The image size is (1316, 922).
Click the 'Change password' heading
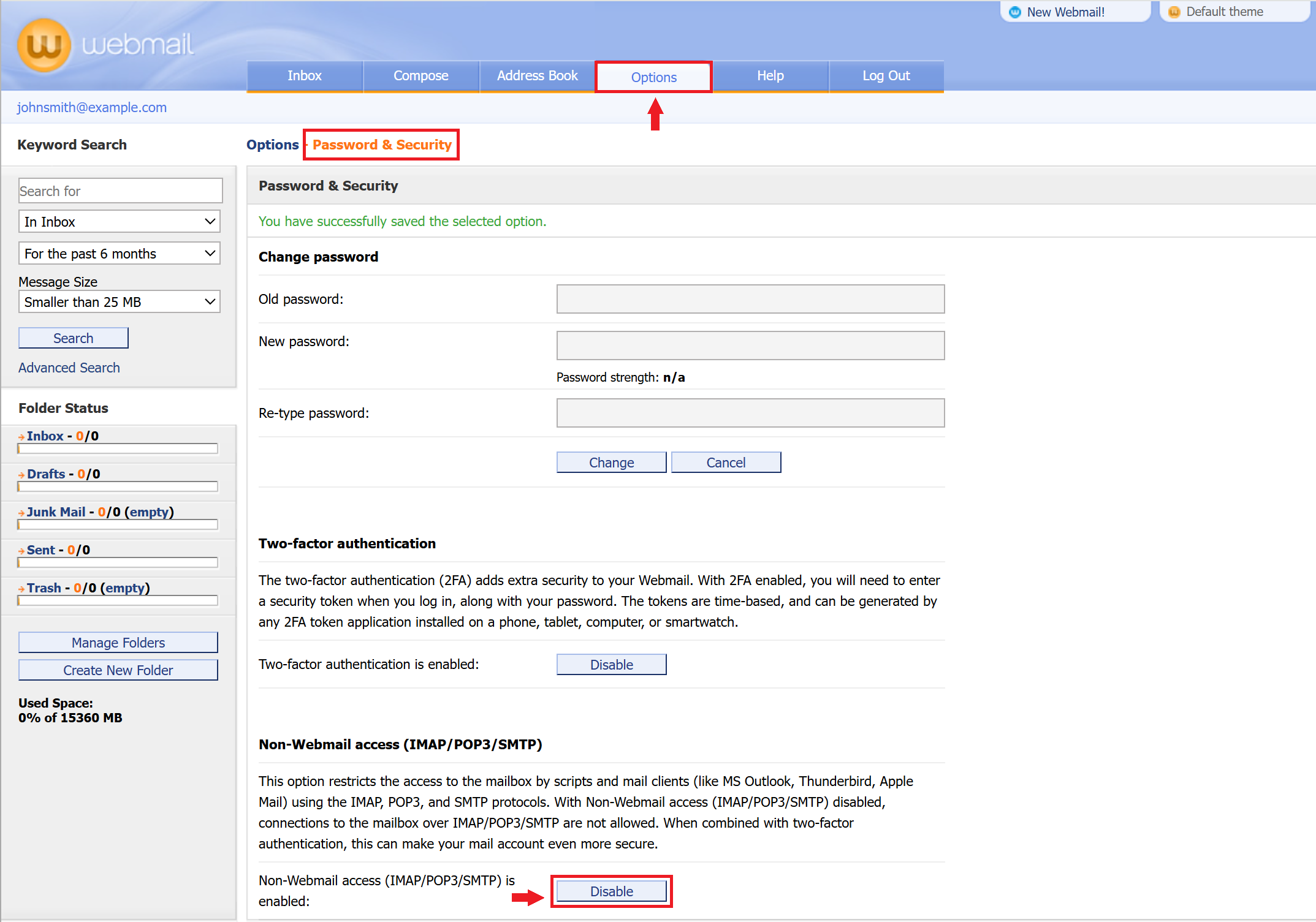click(x=319, y=257)
